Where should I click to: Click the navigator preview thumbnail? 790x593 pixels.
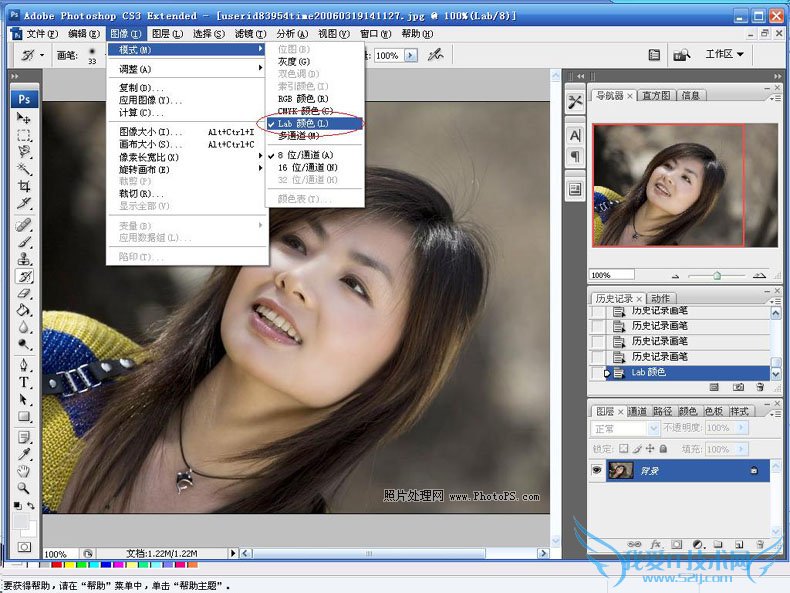684,185
